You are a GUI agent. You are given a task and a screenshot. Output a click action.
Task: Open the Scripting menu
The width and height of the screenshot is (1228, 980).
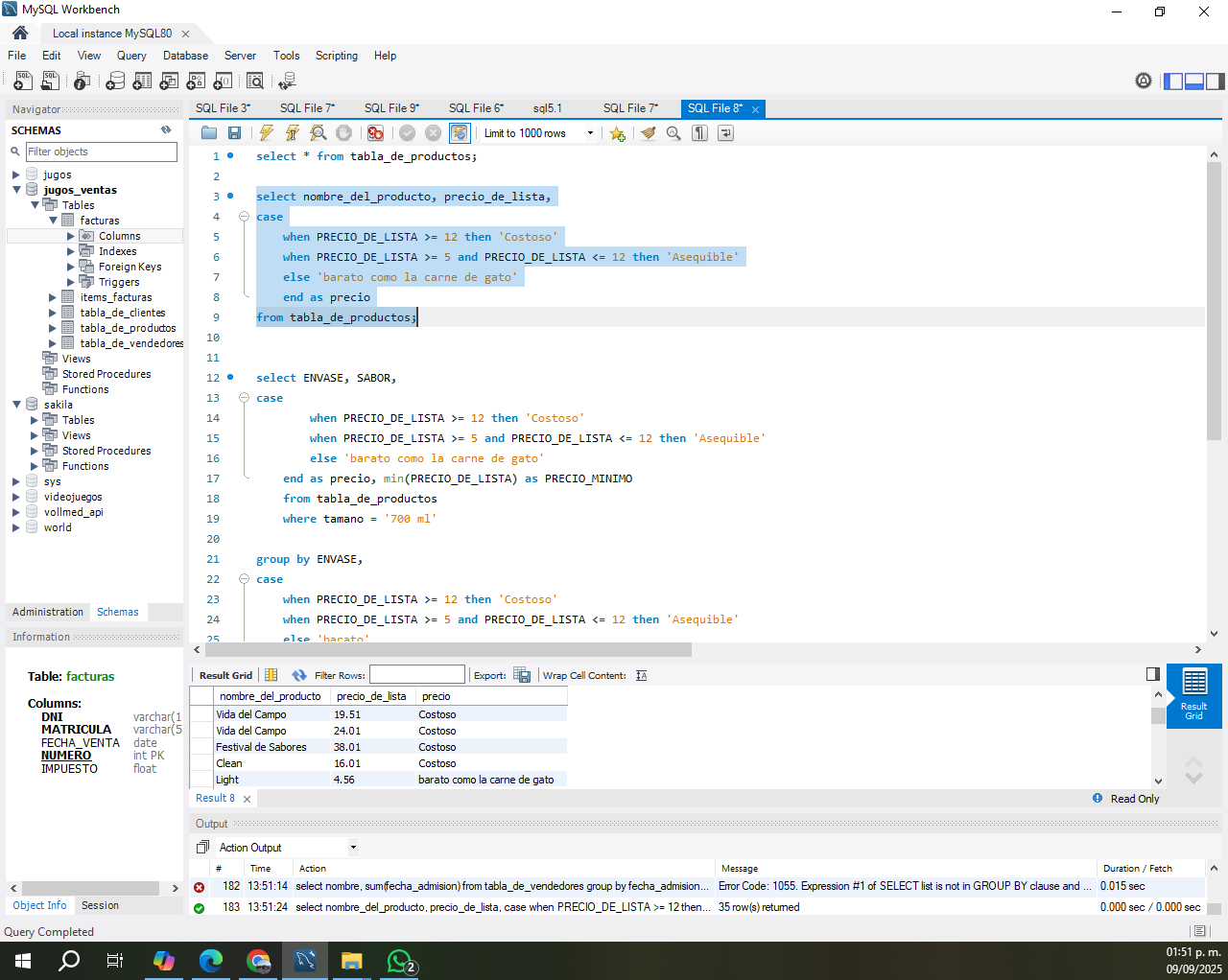[x=337, y=56]
